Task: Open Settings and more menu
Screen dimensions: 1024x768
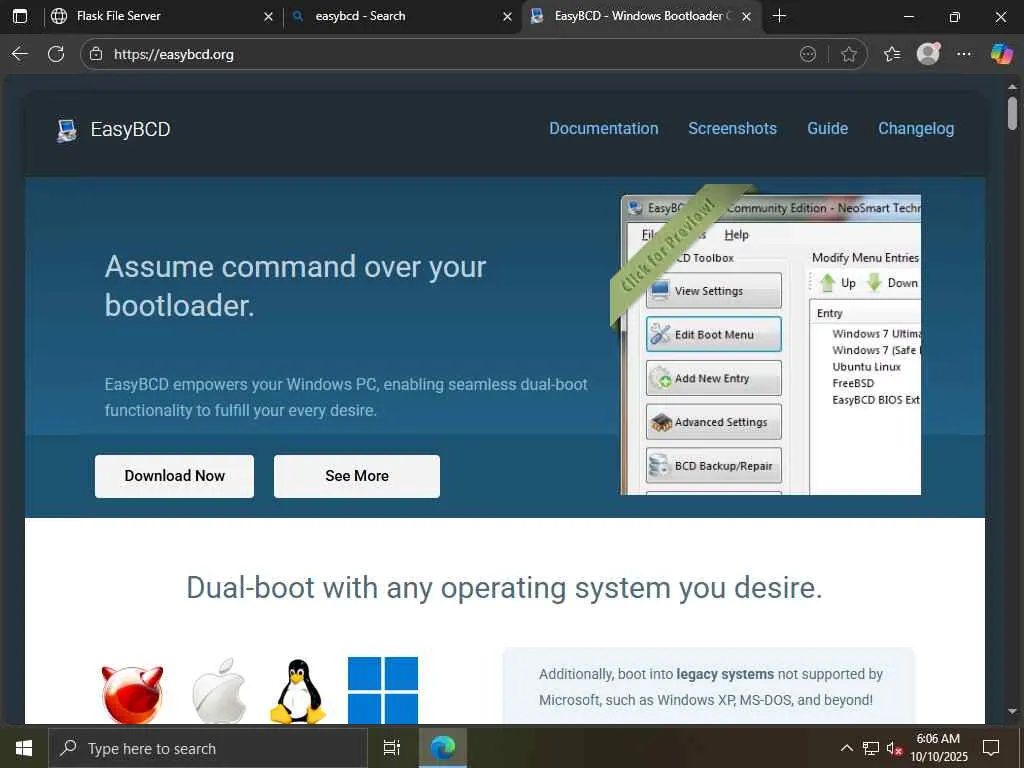Action: tap(964, 54)
